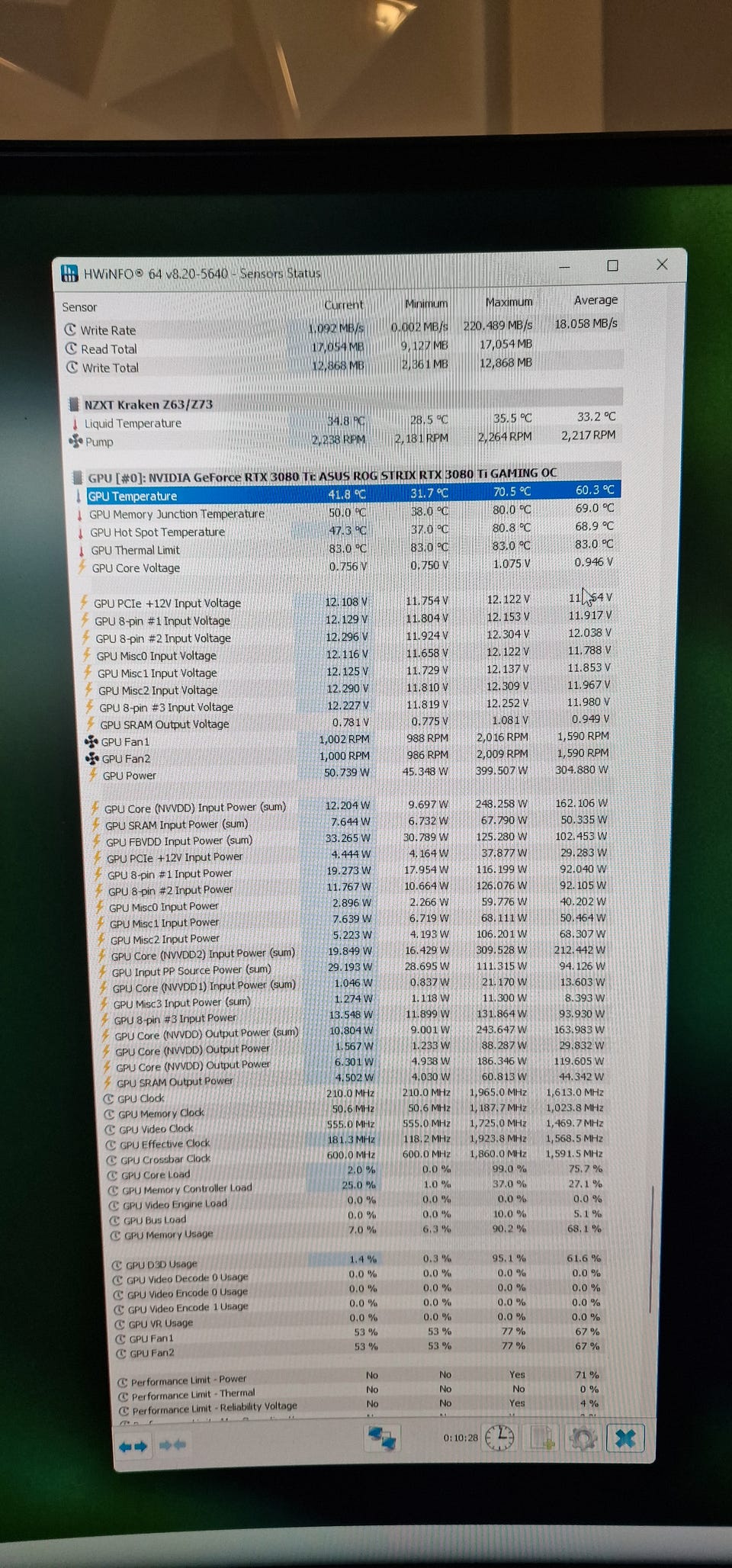Click the Maximum column header
This screenshot has height=1568, width=732.
[509, 301]
